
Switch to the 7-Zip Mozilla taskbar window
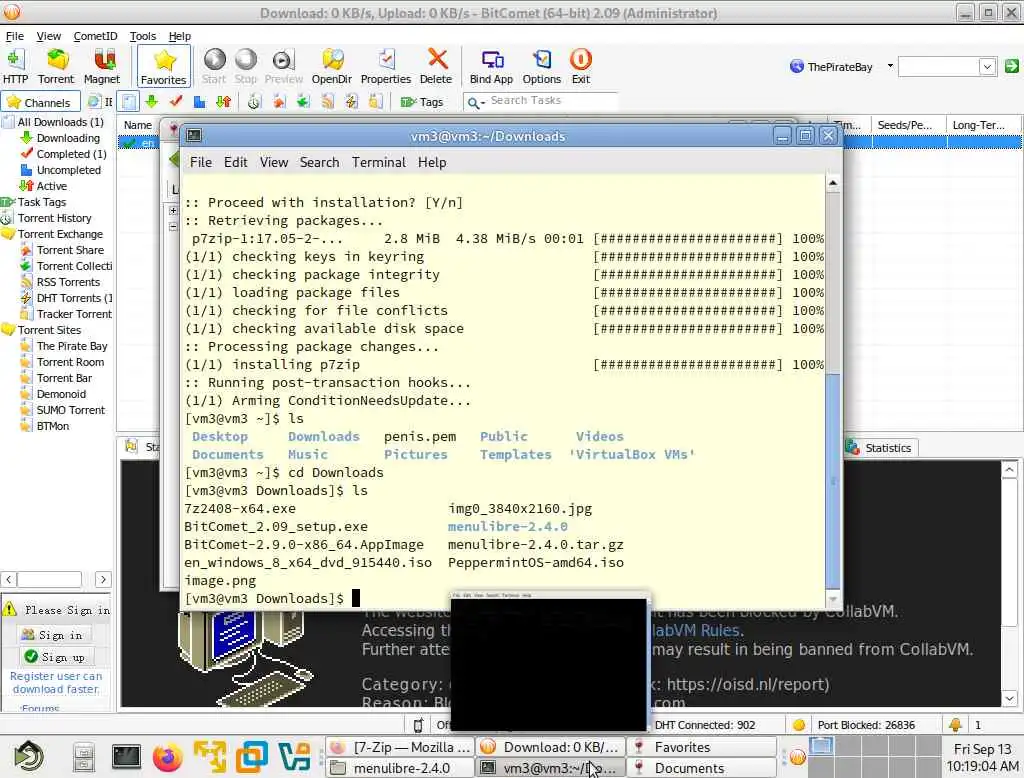click(400, 747)
